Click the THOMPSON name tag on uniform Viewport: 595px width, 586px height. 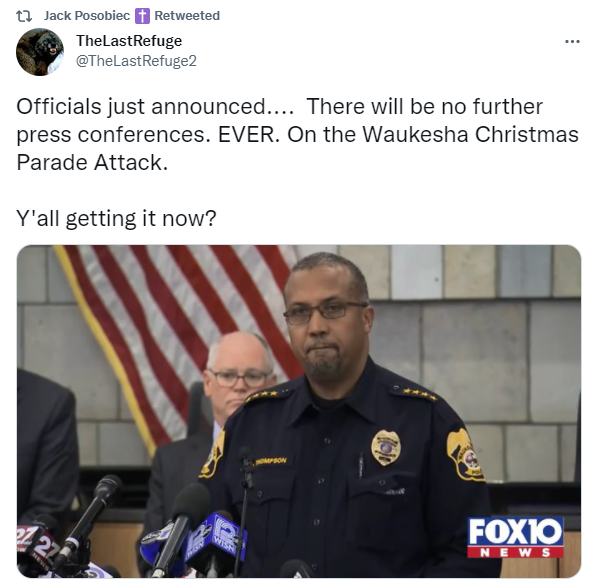[x=271, y=461]
